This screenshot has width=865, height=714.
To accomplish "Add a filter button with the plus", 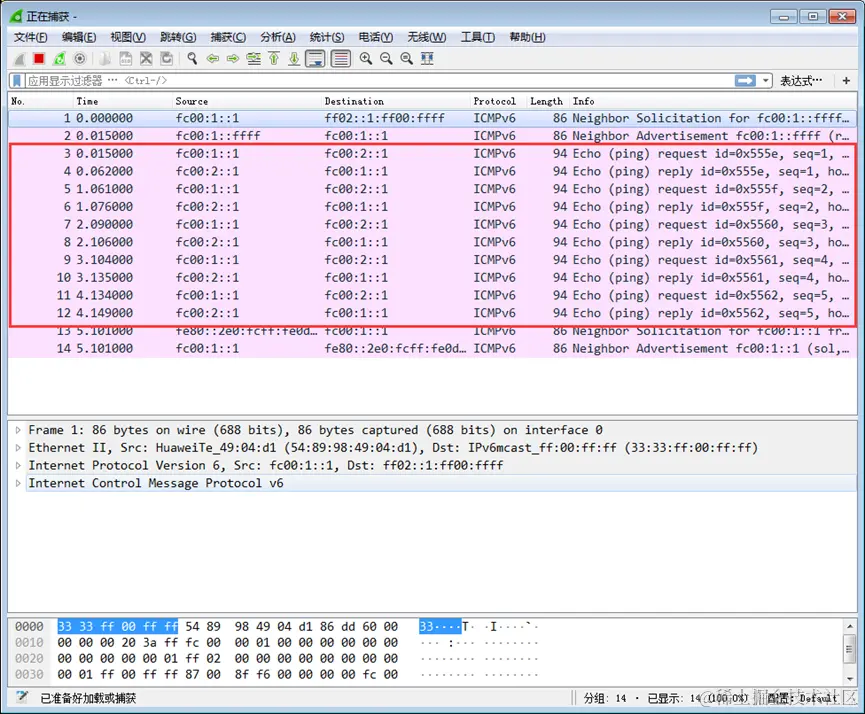I will click(x=846, y=81).
